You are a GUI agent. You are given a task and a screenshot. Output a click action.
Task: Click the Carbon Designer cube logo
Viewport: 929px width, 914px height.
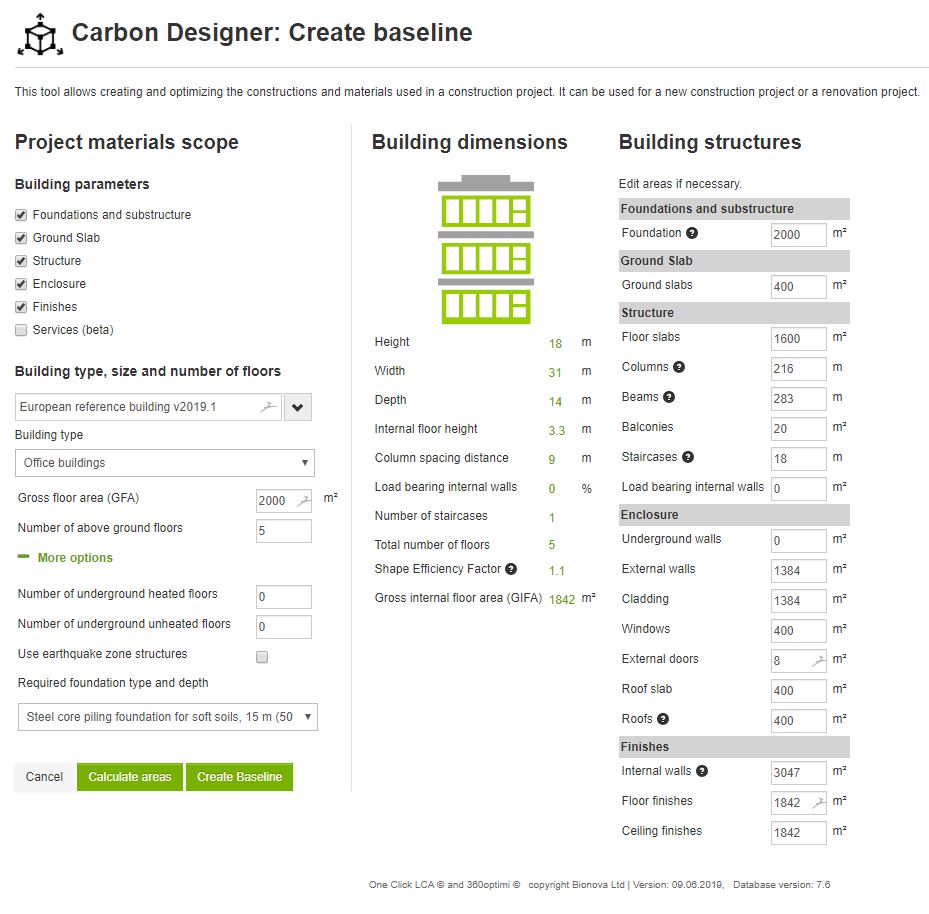pos(40,35)
